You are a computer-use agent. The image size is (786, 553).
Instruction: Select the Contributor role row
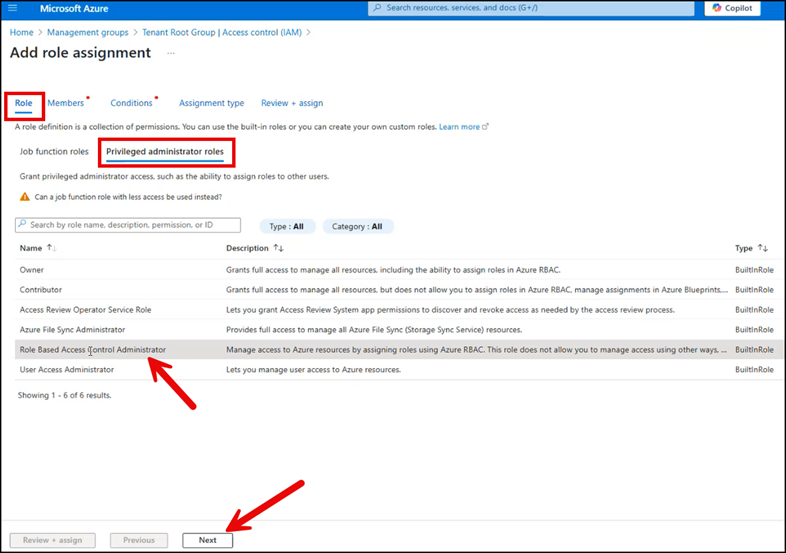399,290
